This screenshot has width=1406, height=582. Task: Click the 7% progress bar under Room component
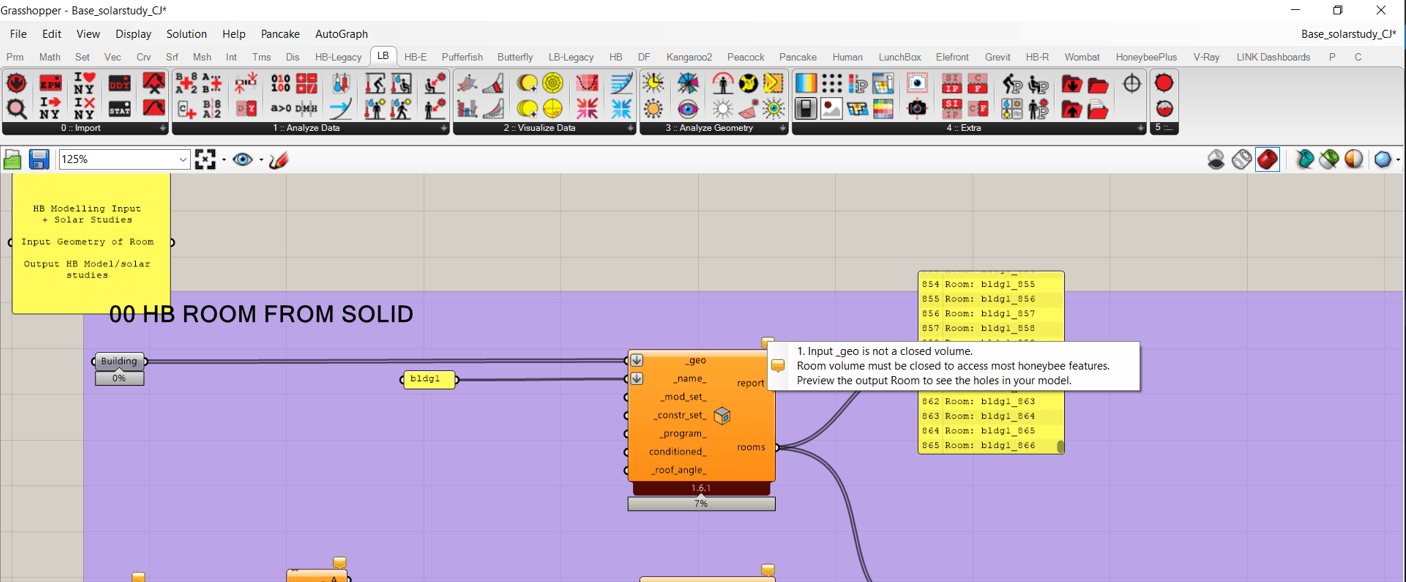click(x=701, y=504)
